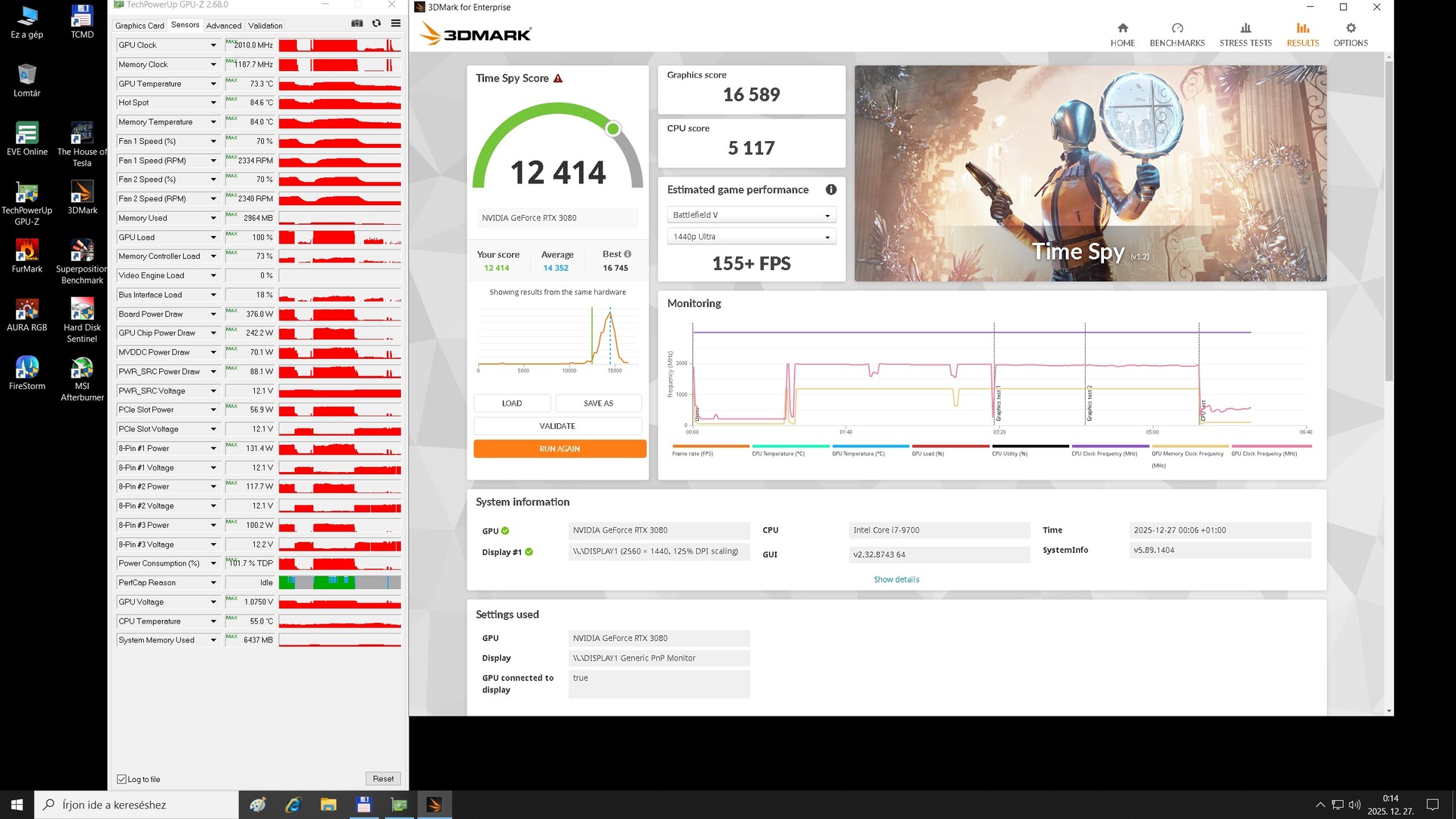Image resolution: width=1456 pixels, height=819 pixels.
Task: Expand the GPU Clock sensor dropdown arrow
Action: [x=213, y=45]
